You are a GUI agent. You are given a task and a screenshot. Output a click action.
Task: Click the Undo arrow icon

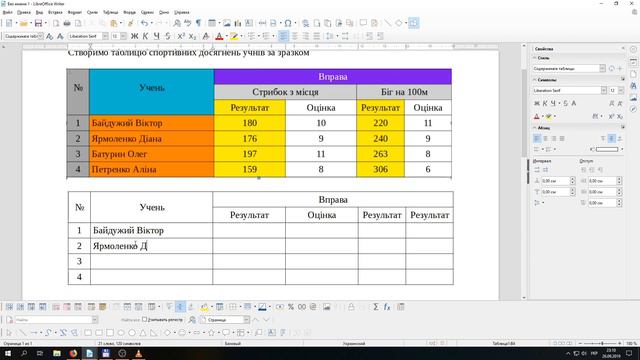click(144, 23)
